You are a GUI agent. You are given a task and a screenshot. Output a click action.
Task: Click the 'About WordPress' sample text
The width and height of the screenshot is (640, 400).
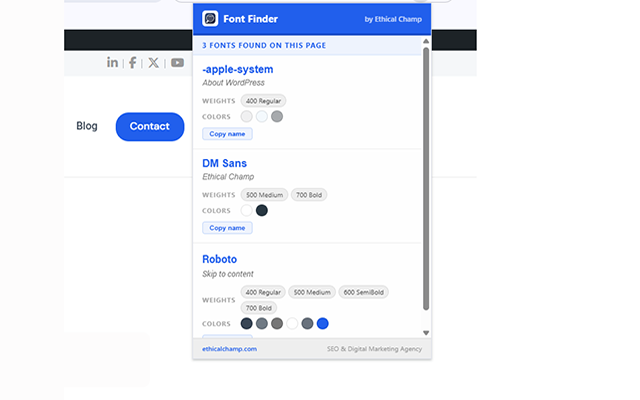233,83
